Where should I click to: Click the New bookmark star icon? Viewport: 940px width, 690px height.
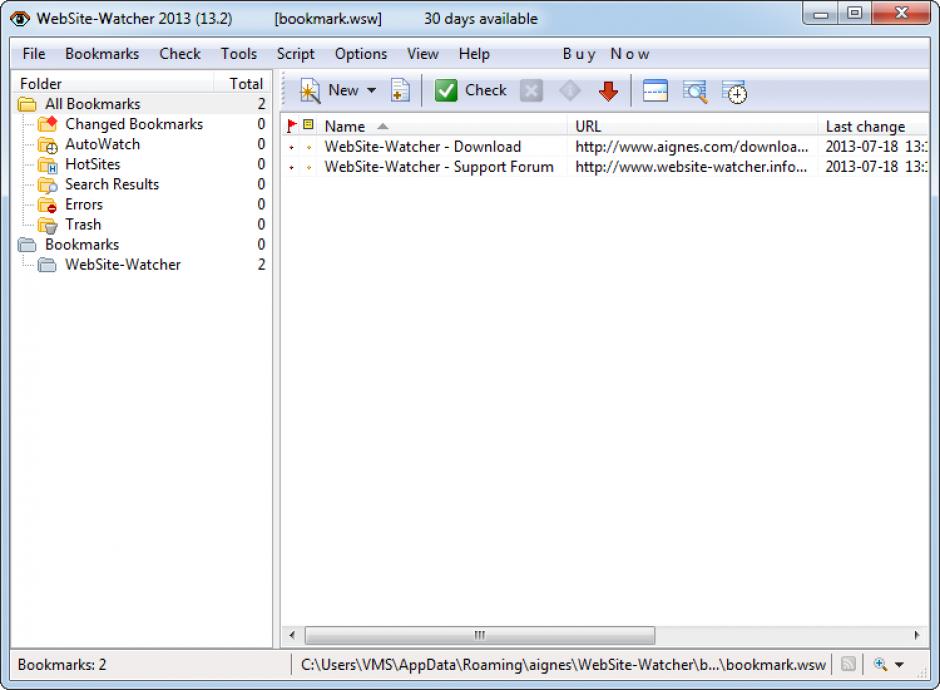coord(310,91)
